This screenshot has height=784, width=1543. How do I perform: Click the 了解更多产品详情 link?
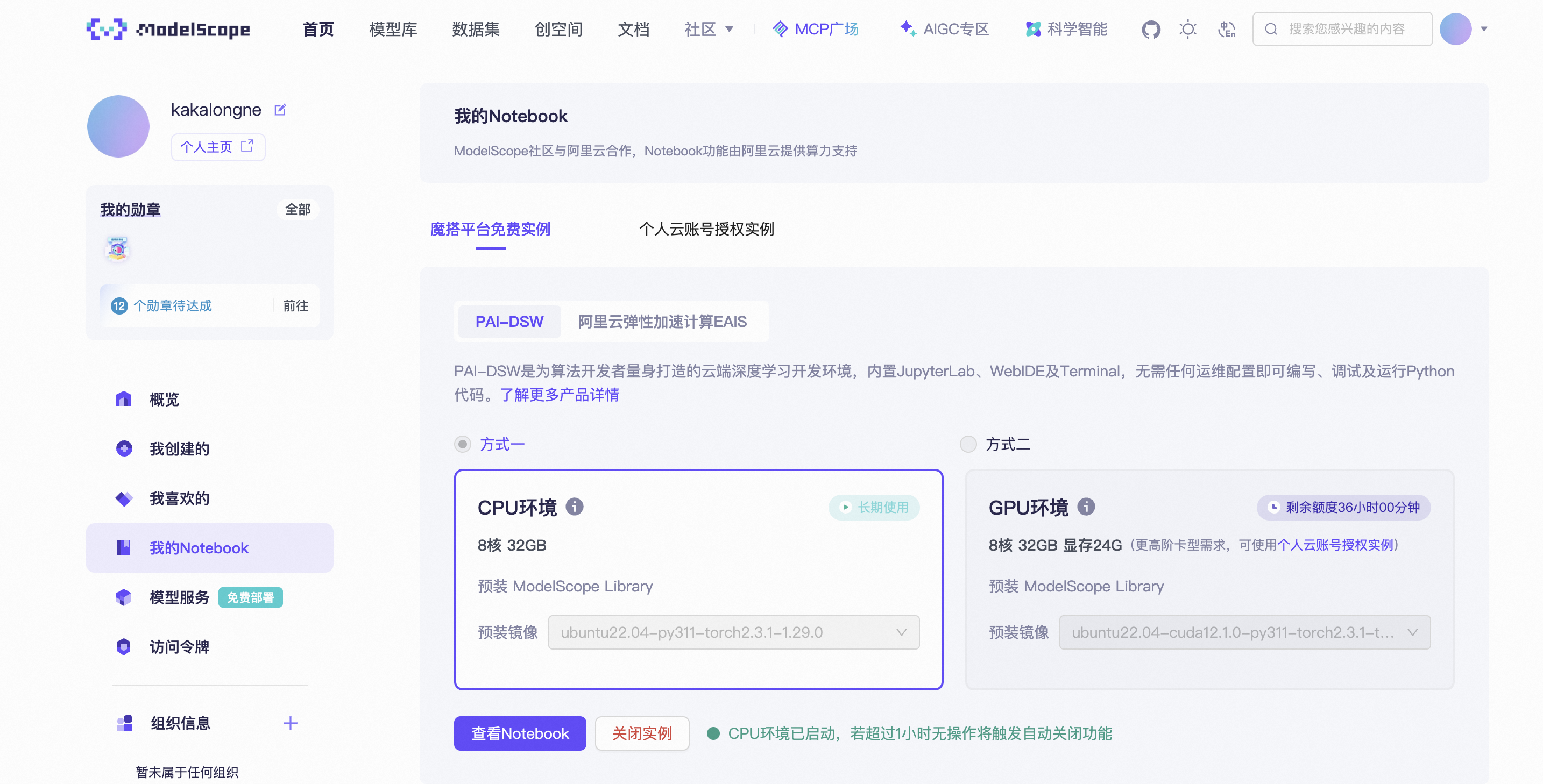560,395
